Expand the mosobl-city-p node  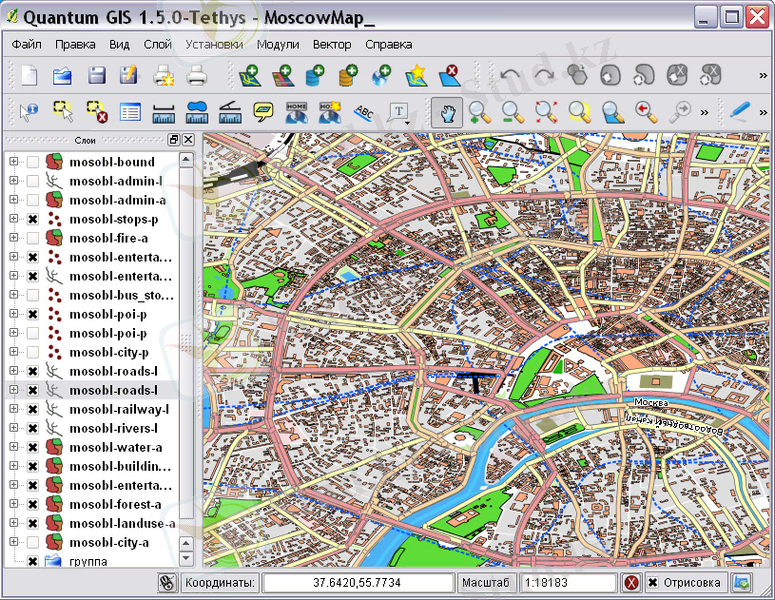tap(13, 351)
